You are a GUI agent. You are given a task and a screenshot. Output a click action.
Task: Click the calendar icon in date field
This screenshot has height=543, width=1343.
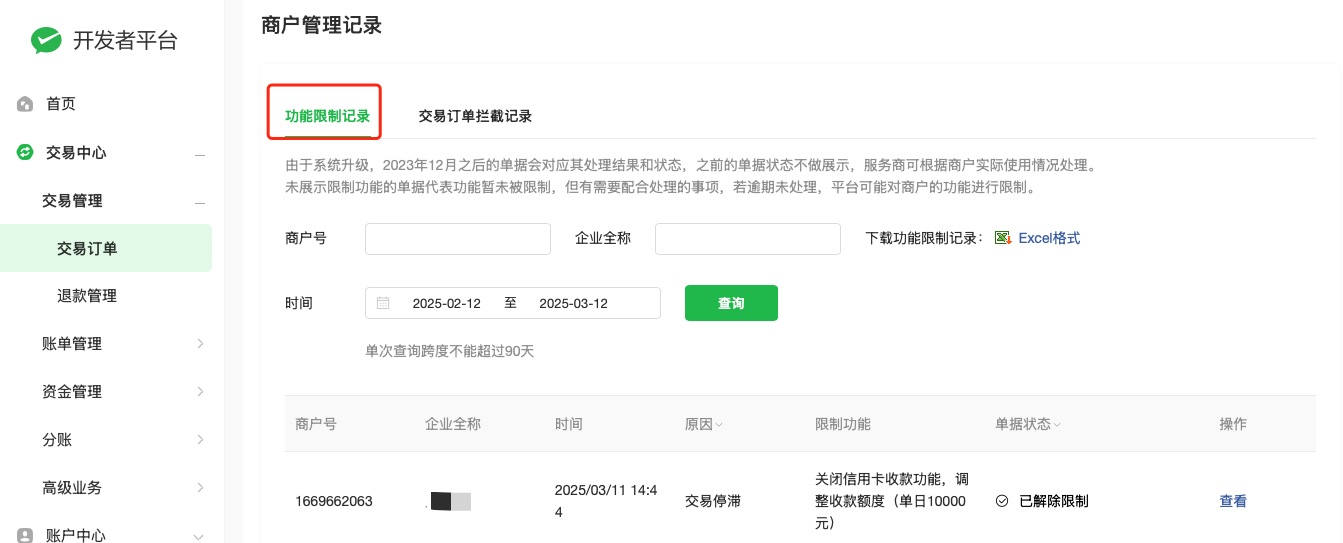(383, 303)
